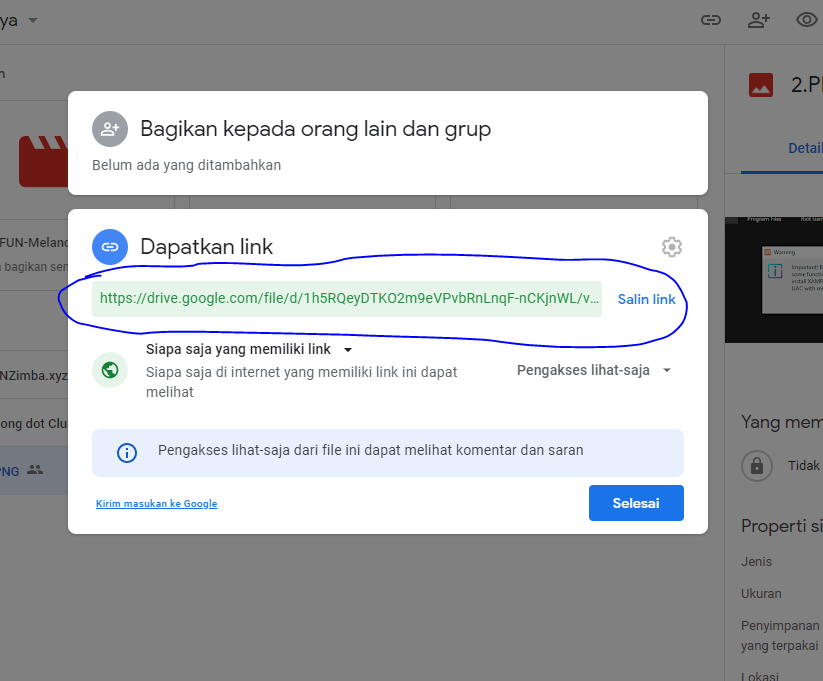
Task: Click the red video file thumbnail
Action: pyautogui.click(x=44, y=161)
